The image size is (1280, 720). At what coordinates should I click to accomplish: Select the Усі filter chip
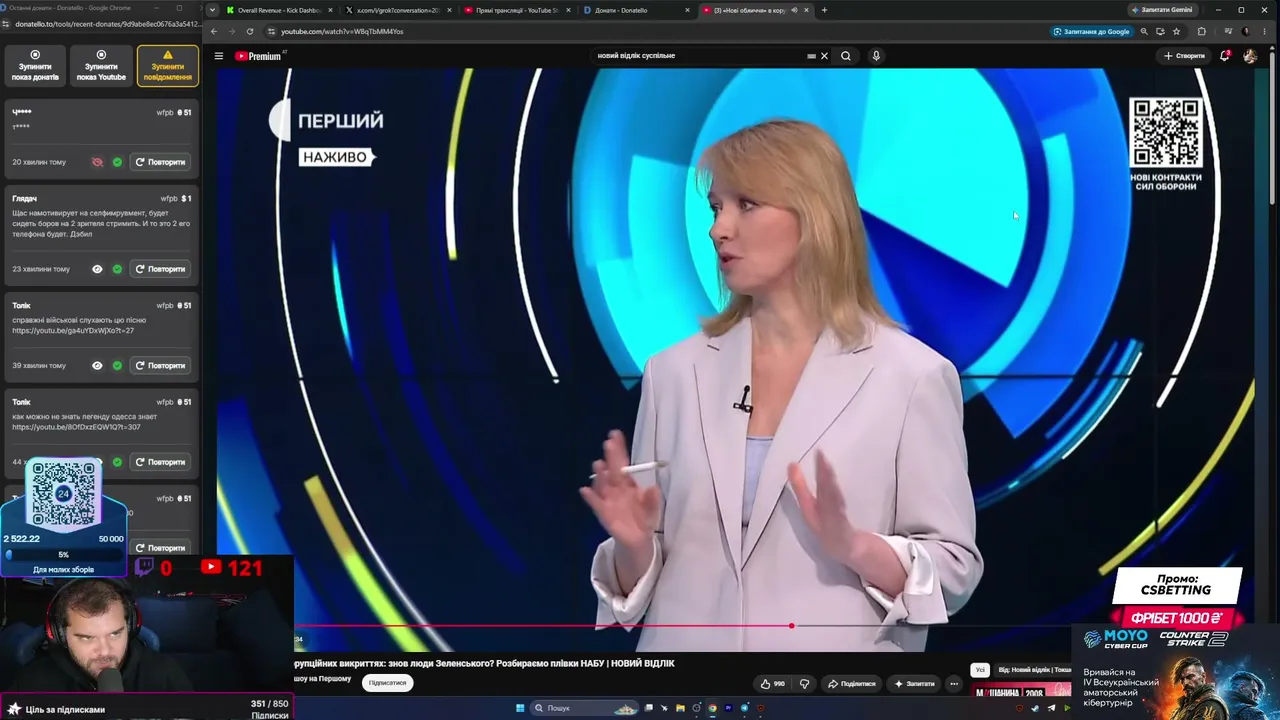tap(980, 670)
